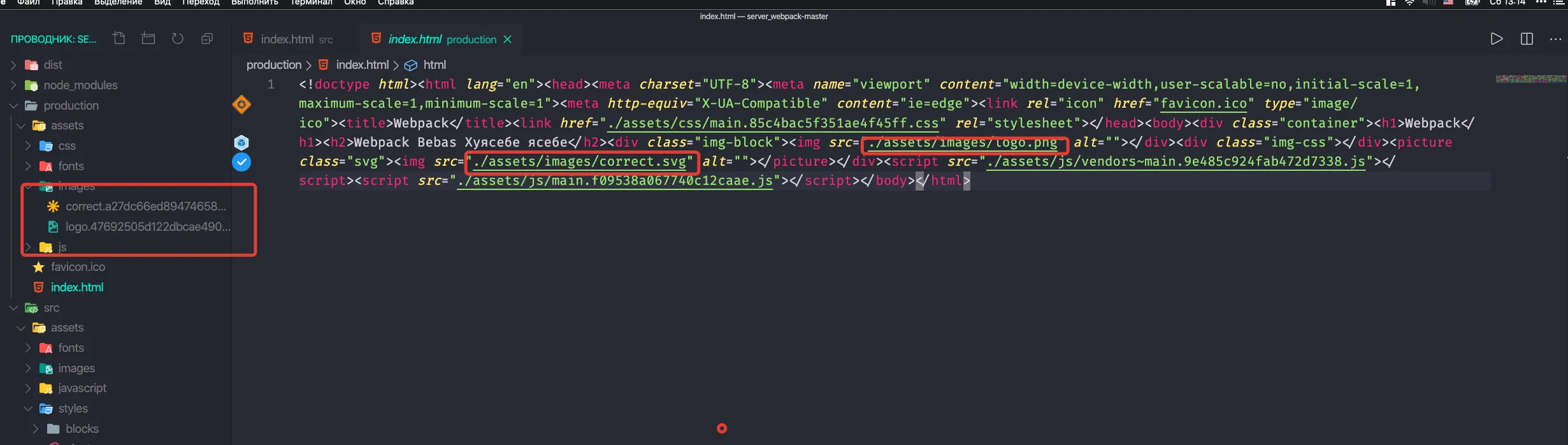The image size is (1568, 445).
Task: Collapse the assets folder under production
Action: pyautogui.click(x=20, y=126)
